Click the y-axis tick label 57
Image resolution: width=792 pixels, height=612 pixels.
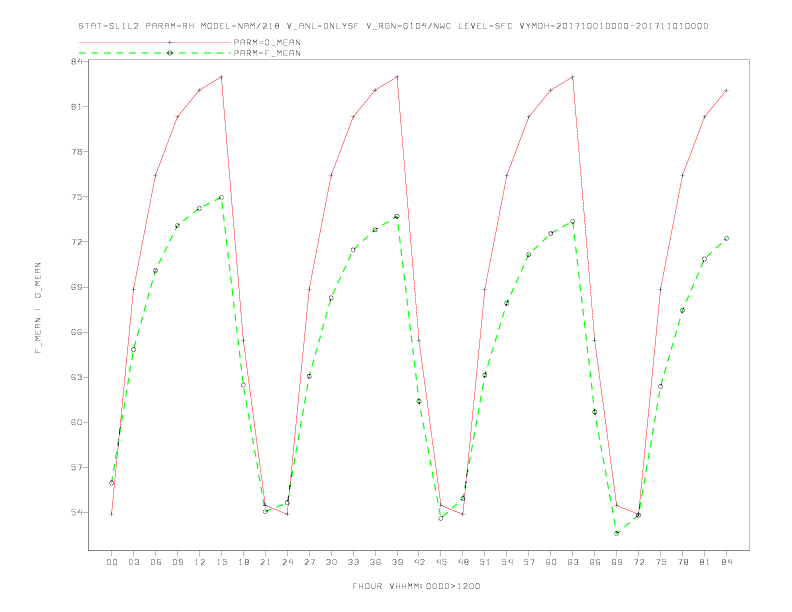click(76, 468)
